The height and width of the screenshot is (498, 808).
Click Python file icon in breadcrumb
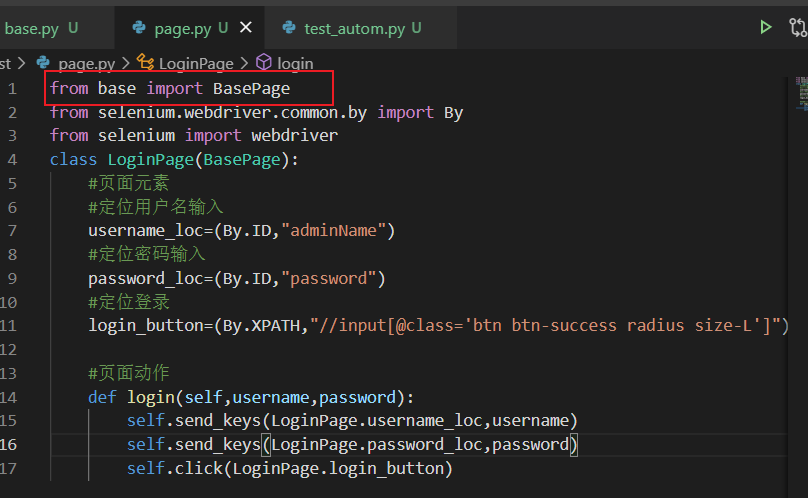43,62
